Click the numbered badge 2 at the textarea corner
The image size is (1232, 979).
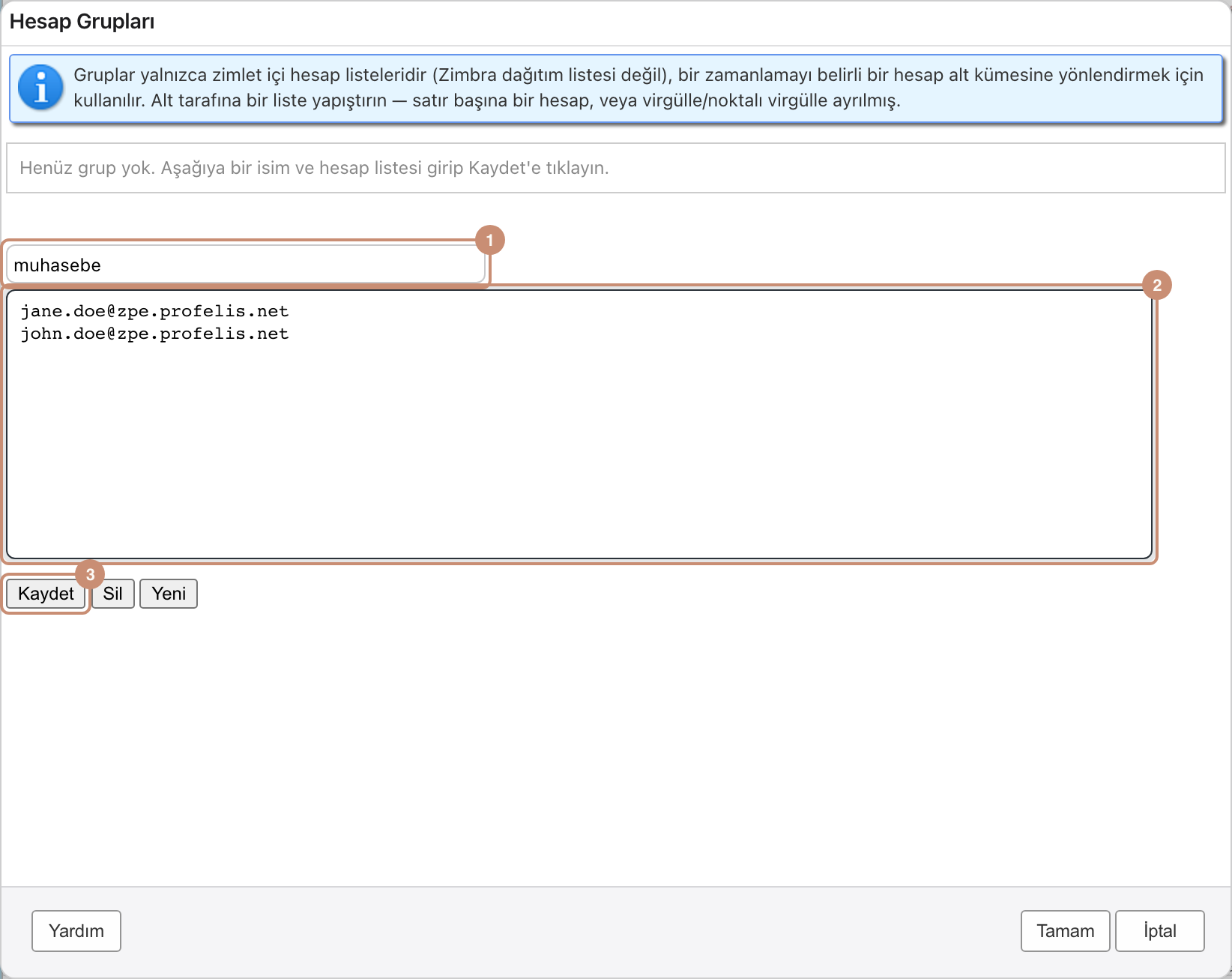(x=1157, y=285)
